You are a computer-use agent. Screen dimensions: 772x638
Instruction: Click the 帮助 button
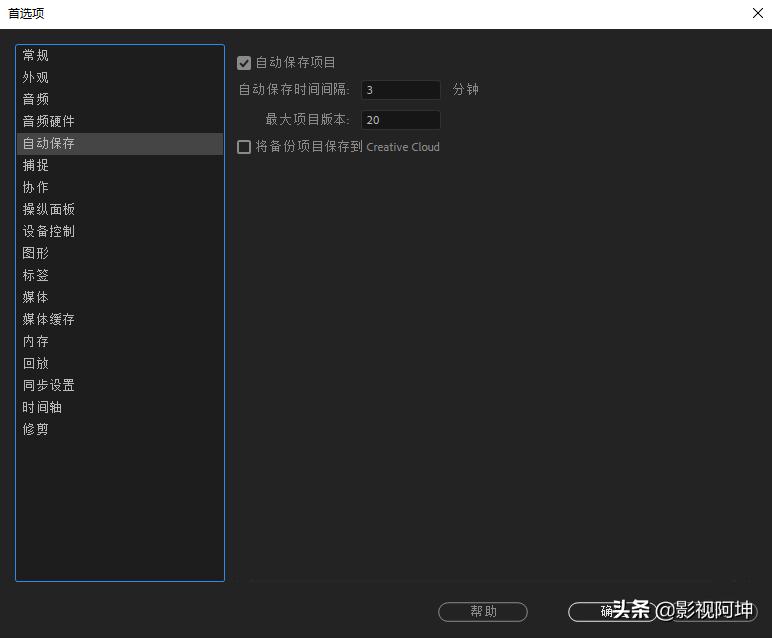pyautogui.click(x=483, y=612)
